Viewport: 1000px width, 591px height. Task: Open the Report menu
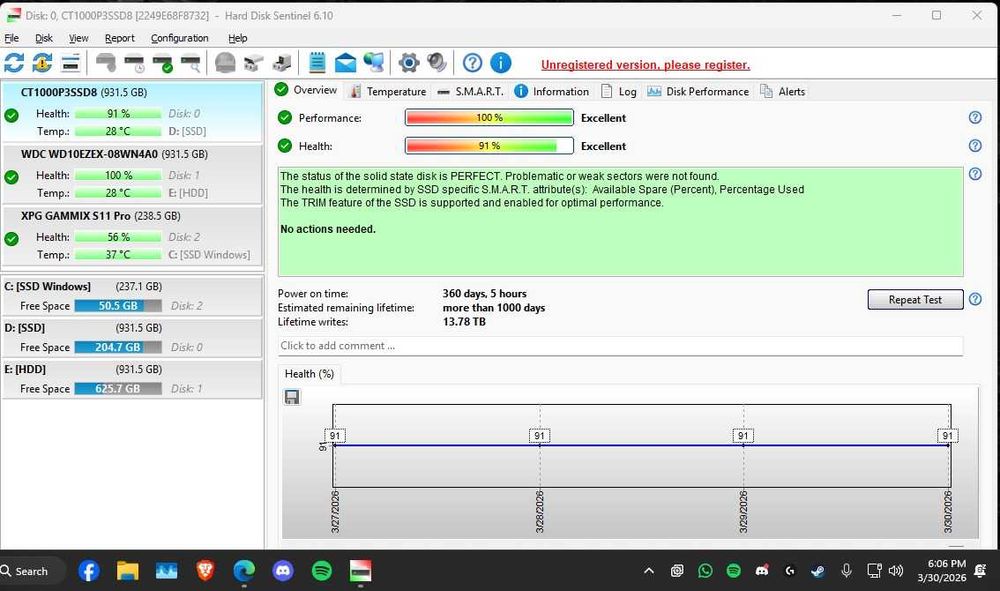pos(119,38)
